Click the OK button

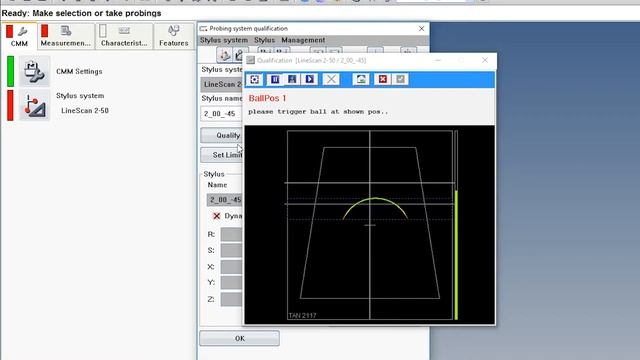(x=240, y=338)
